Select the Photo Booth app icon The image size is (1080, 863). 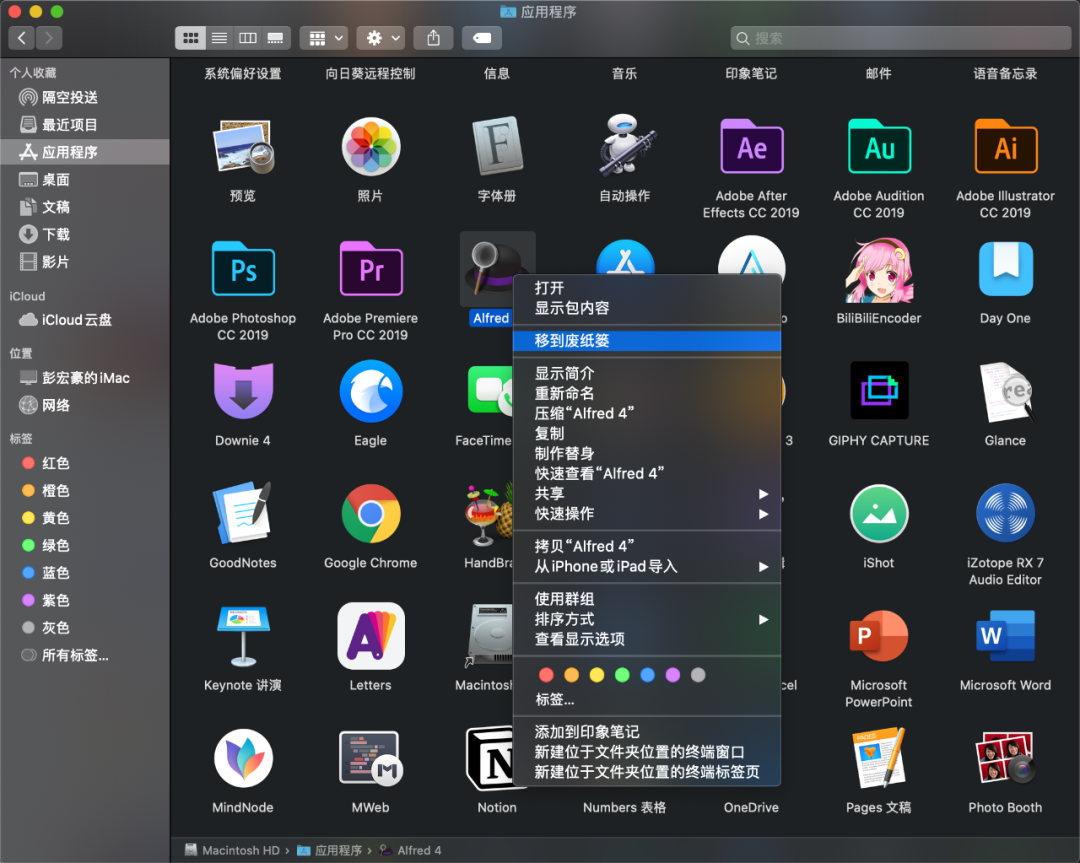(x=1006, y=758)
